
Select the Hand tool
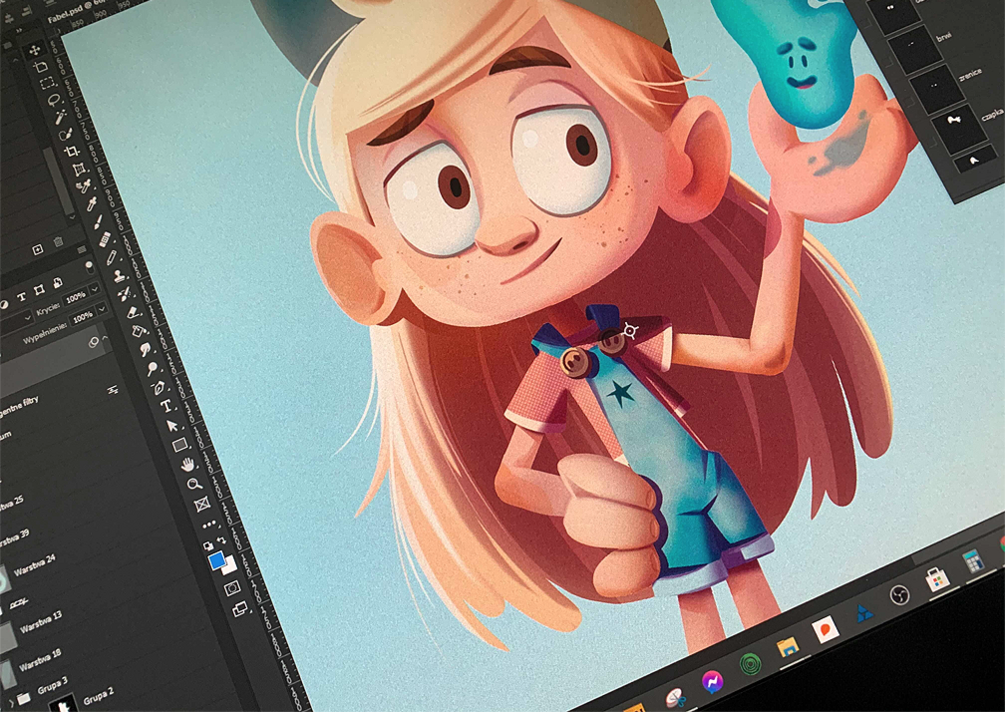[187, 464]
